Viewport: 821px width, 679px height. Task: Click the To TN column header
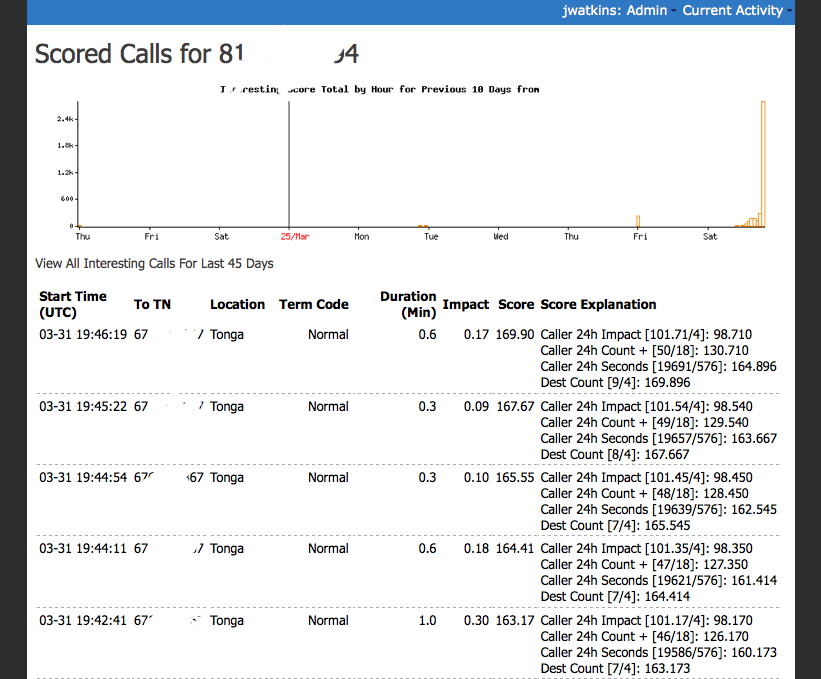pos(152,304)
